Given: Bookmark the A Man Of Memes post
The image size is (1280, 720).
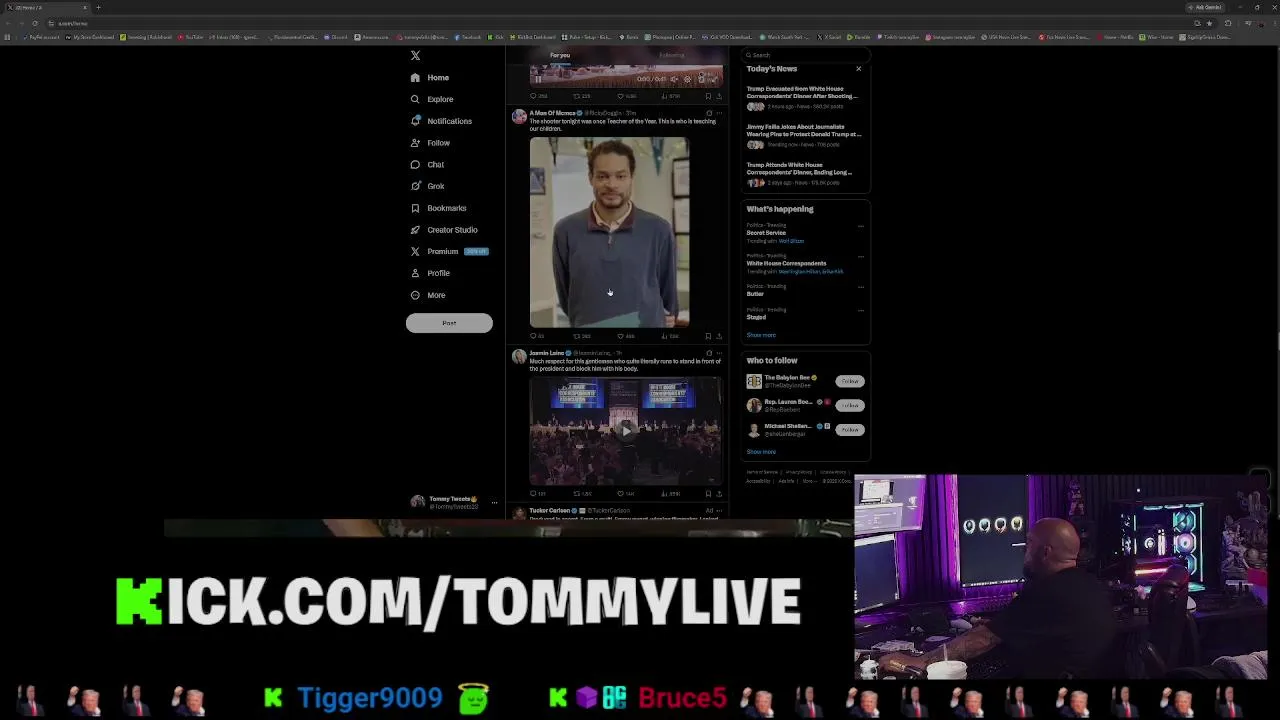Looking at the screenshot, I should tap(708, 336).
